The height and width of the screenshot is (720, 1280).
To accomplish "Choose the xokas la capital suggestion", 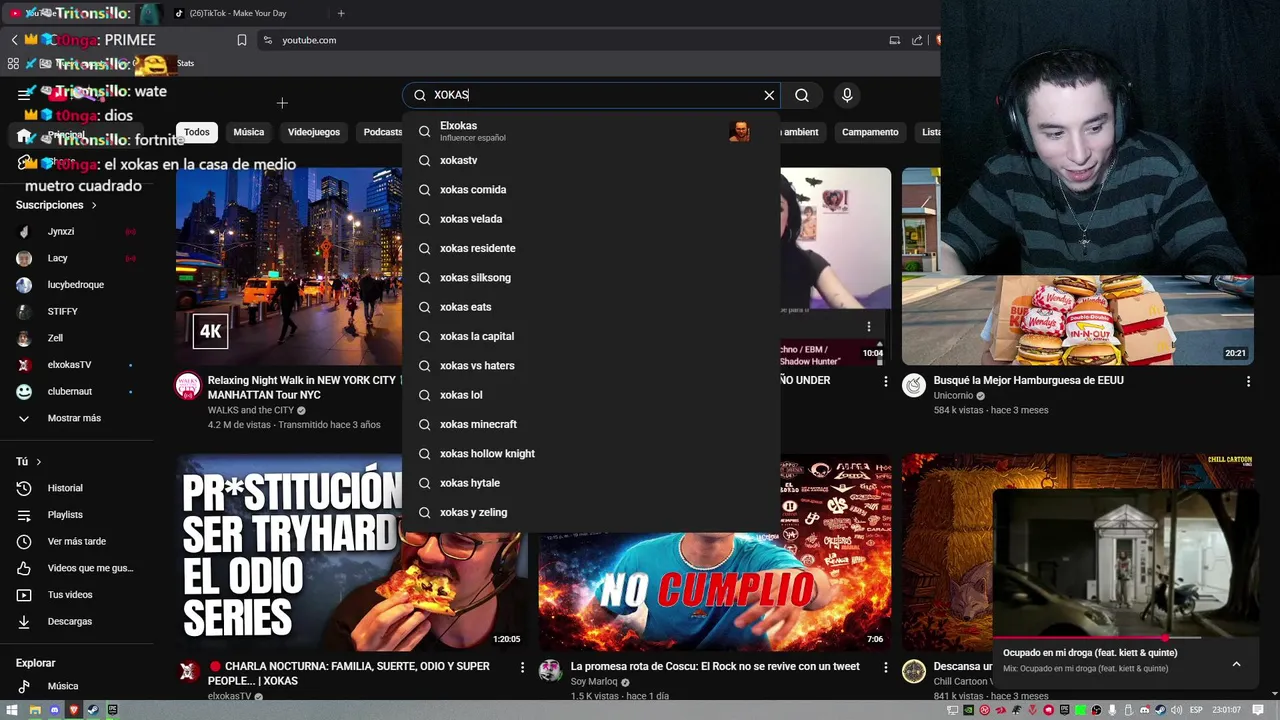I will (x=591, y=336).
